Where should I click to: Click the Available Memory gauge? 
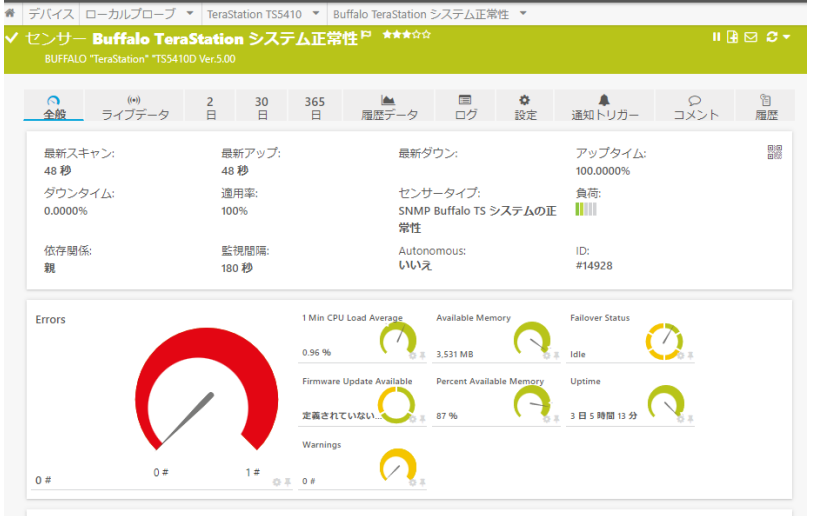pyautogui.click(x=532, y=339)
